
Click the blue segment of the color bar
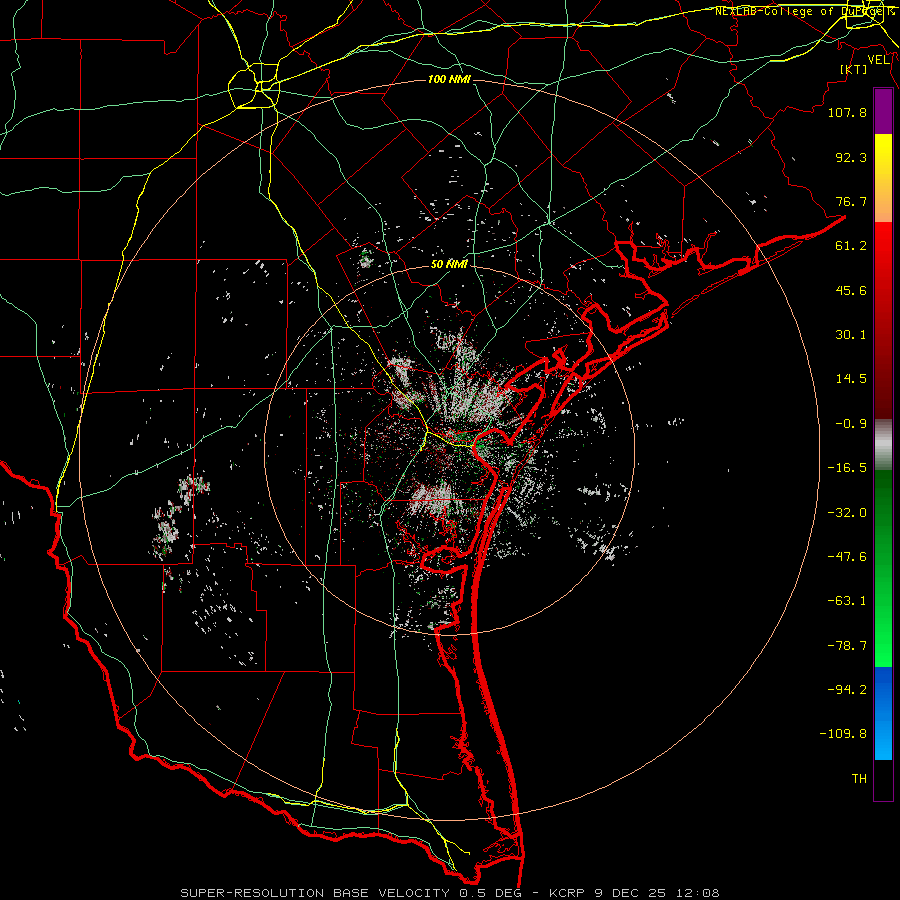point(883,713)
